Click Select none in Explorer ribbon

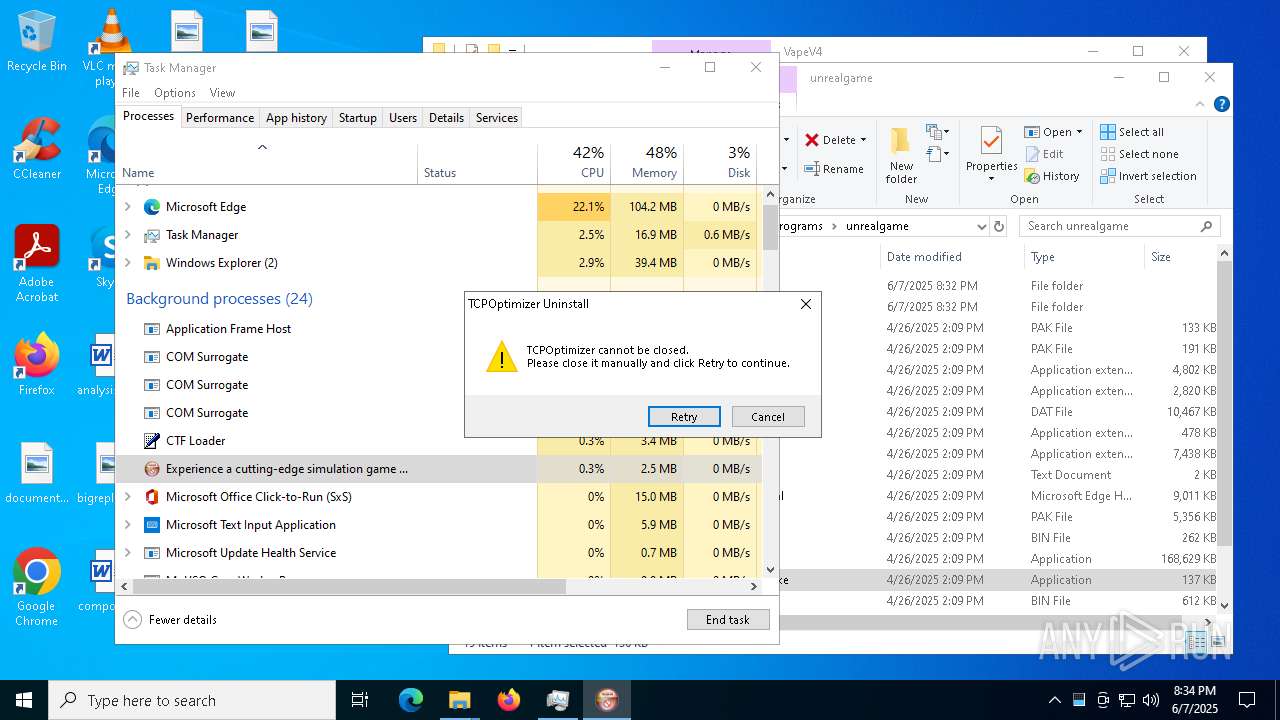click(1139, 154)
